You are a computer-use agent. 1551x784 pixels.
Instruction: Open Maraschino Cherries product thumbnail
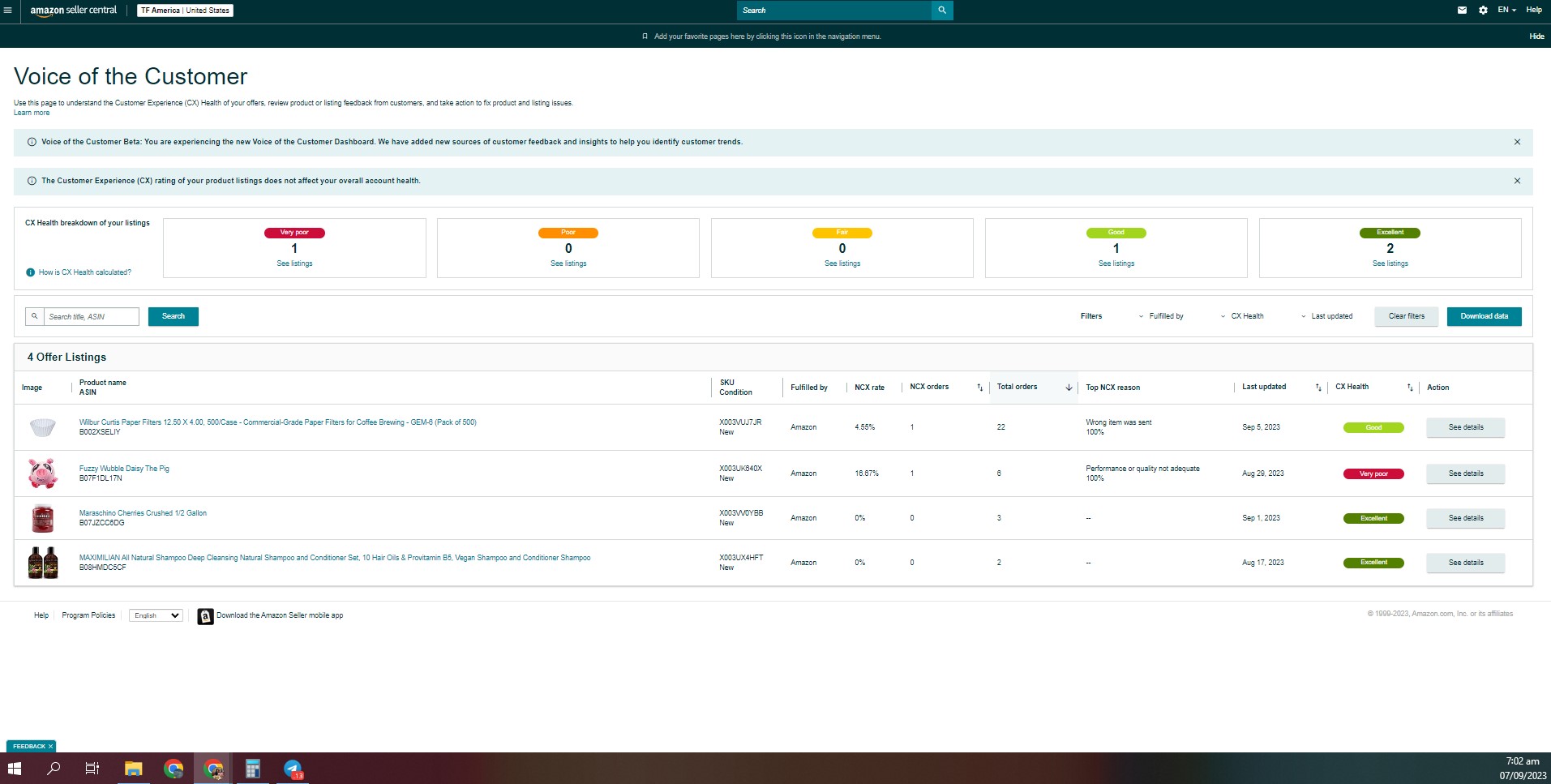tap(42, 518)
